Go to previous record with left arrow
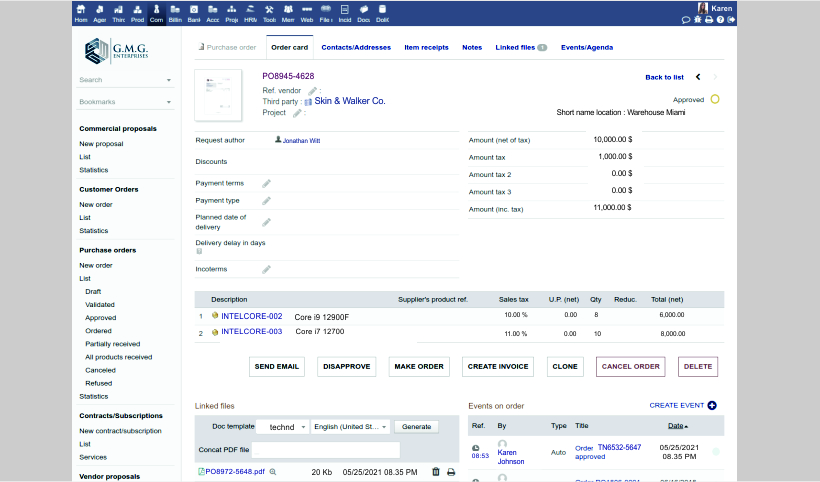 tap(698, 77)
